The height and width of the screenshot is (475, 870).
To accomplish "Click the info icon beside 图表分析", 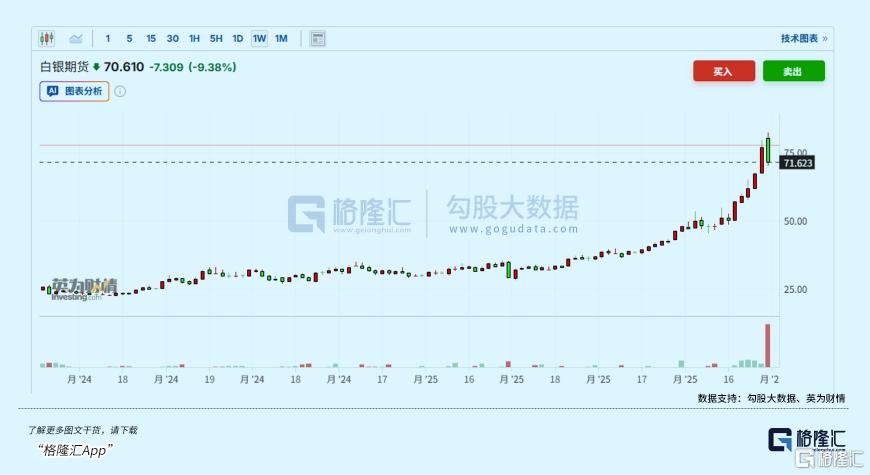I will (120, 91).
